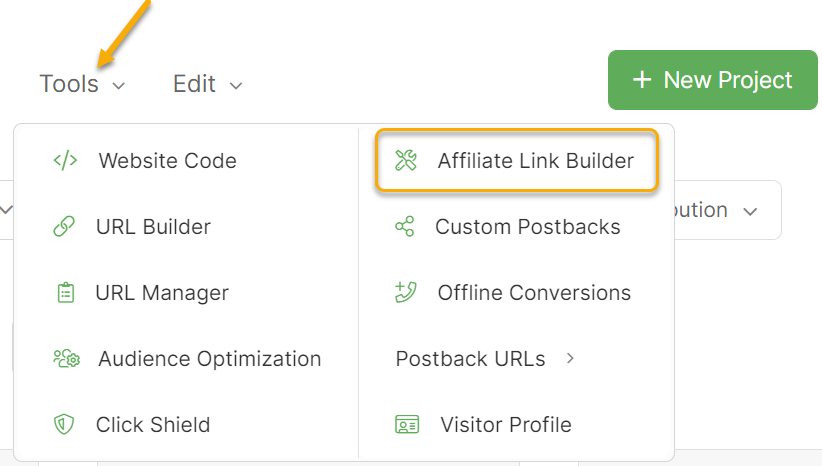Click the plus icon on New Project
Image resolution: width=822 pixels, height=466 pixels.
(x=642, y=80)
